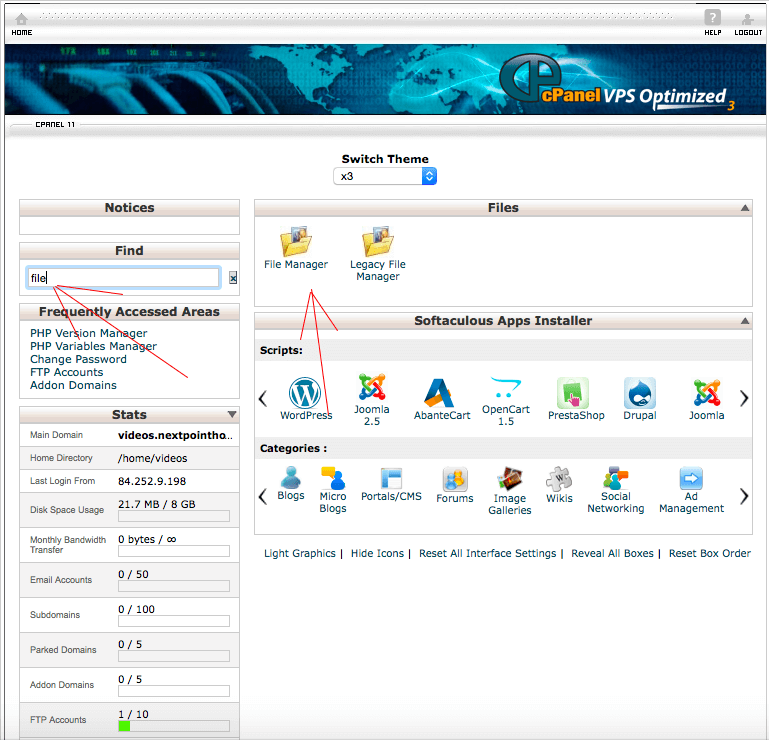Select the Joomla icon next to Drupal
769x740 pixels.
click(x=706, y=392)
